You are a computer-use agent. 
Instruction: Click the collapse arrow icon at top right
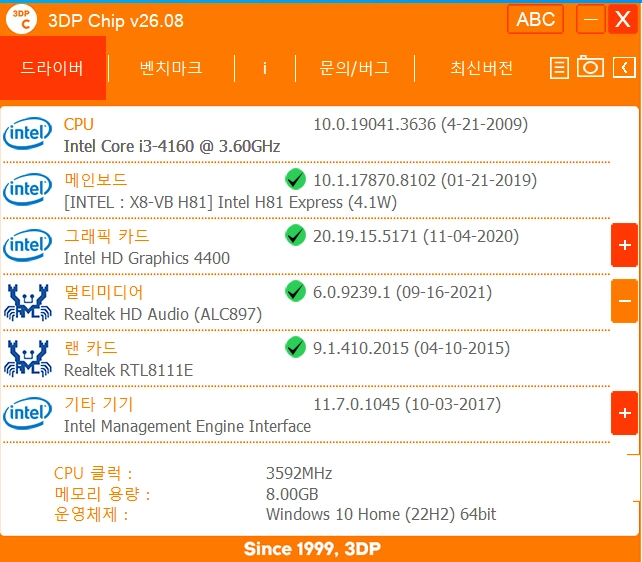(x=624, y=67)
